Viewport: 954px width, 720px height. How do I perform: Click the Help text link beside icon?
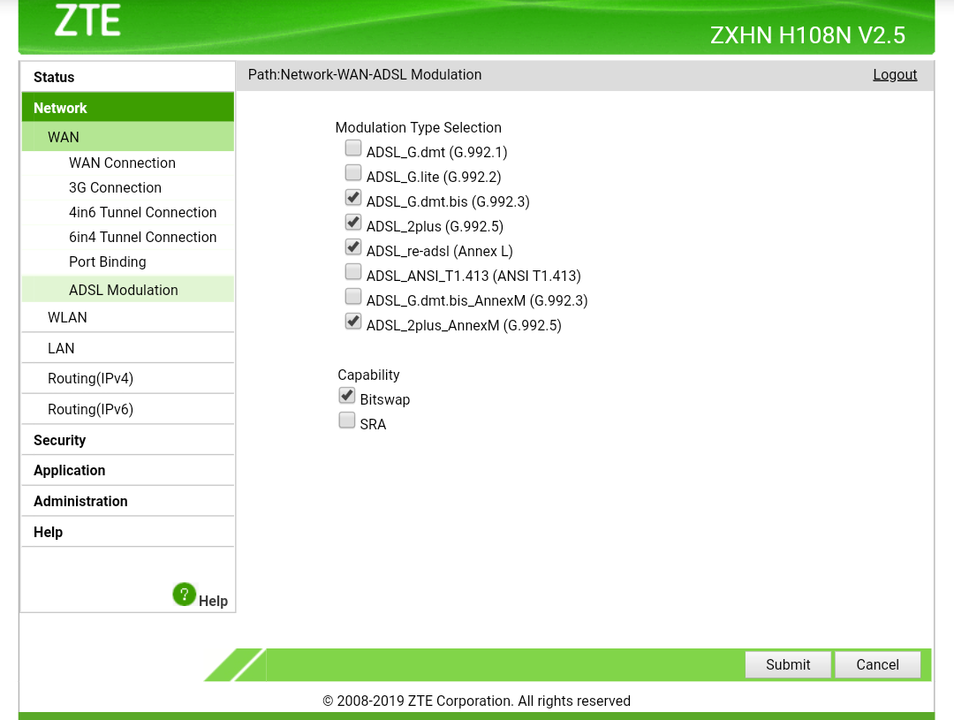tap(213, 601)
